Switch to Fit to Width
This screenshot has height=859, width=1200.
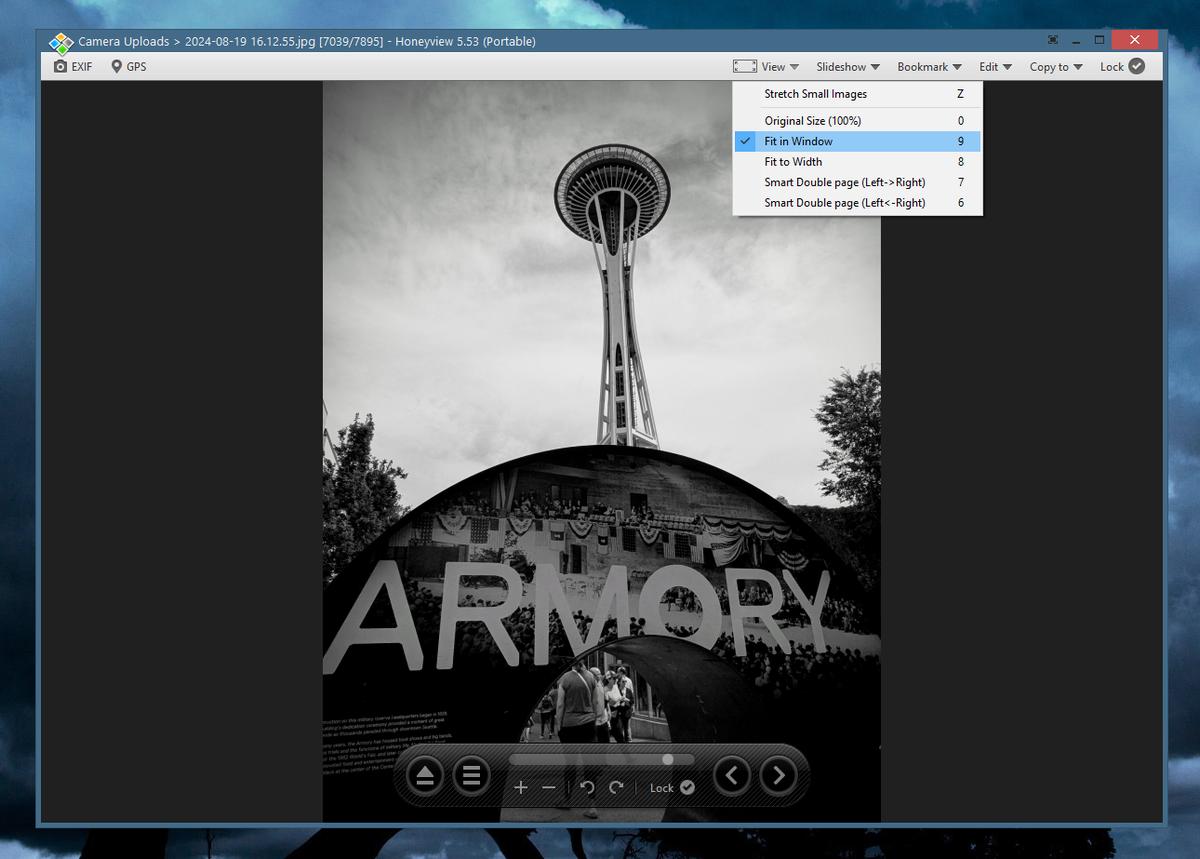click(858, 162)
